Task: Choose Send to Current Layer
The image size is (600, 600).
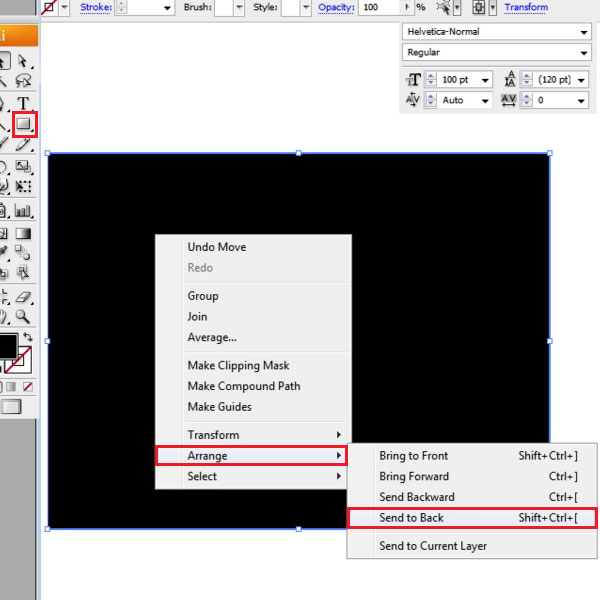Action: [x=472, y=546]
